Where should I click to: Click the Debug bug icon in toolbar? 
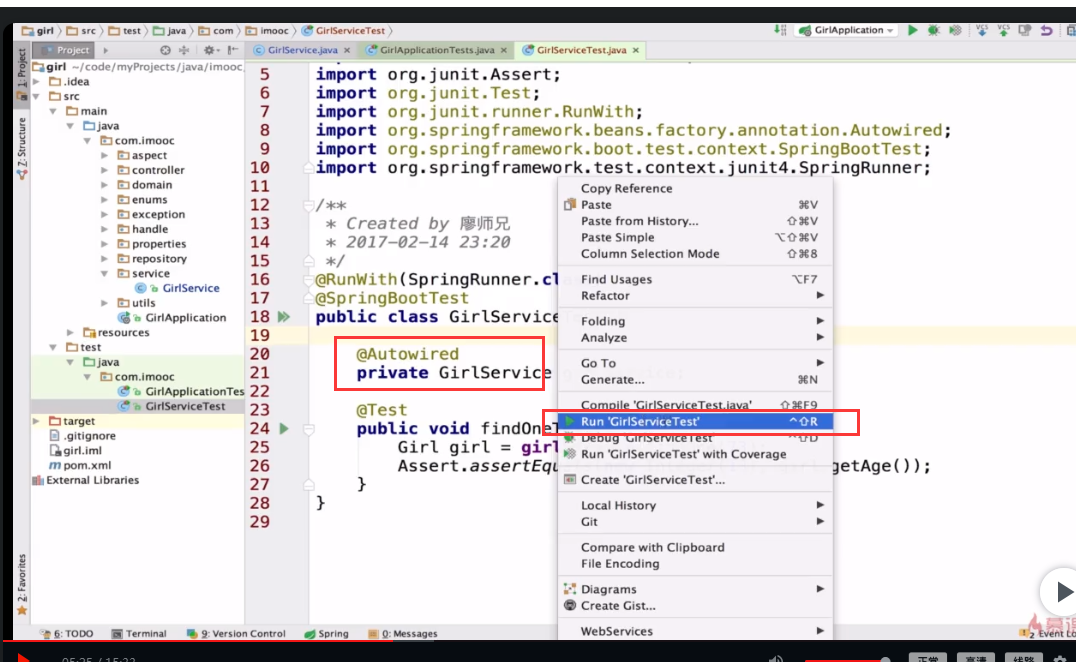click(933, 30)
